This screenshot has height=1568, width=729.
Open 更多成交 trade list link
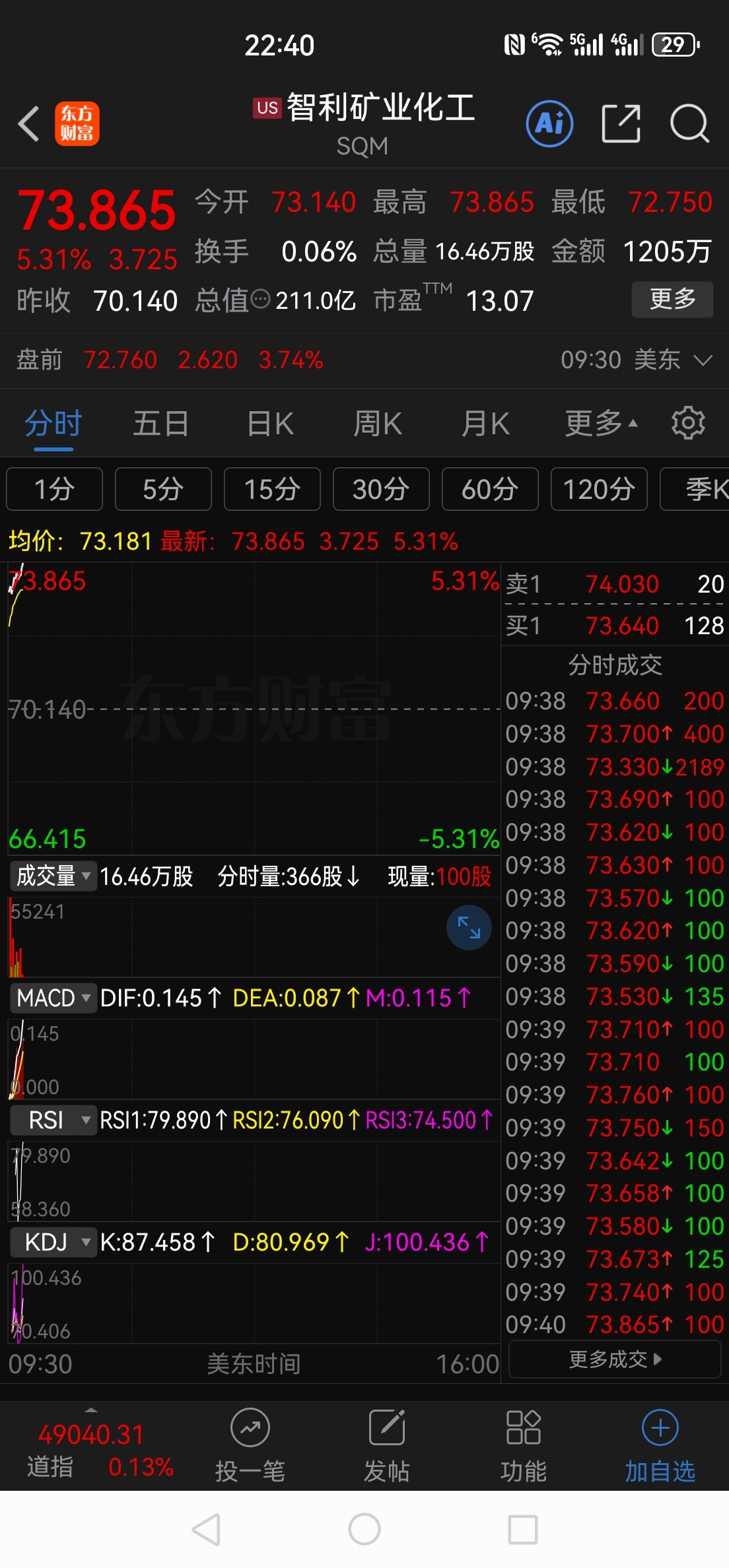pos(615,1359)
